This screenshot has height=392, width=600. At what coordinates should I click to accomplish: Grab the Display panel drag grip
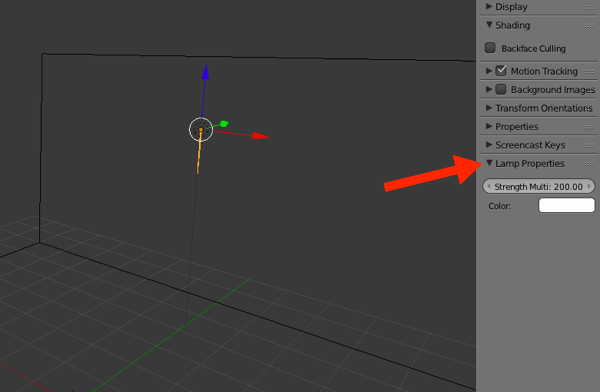click(589, 7)
